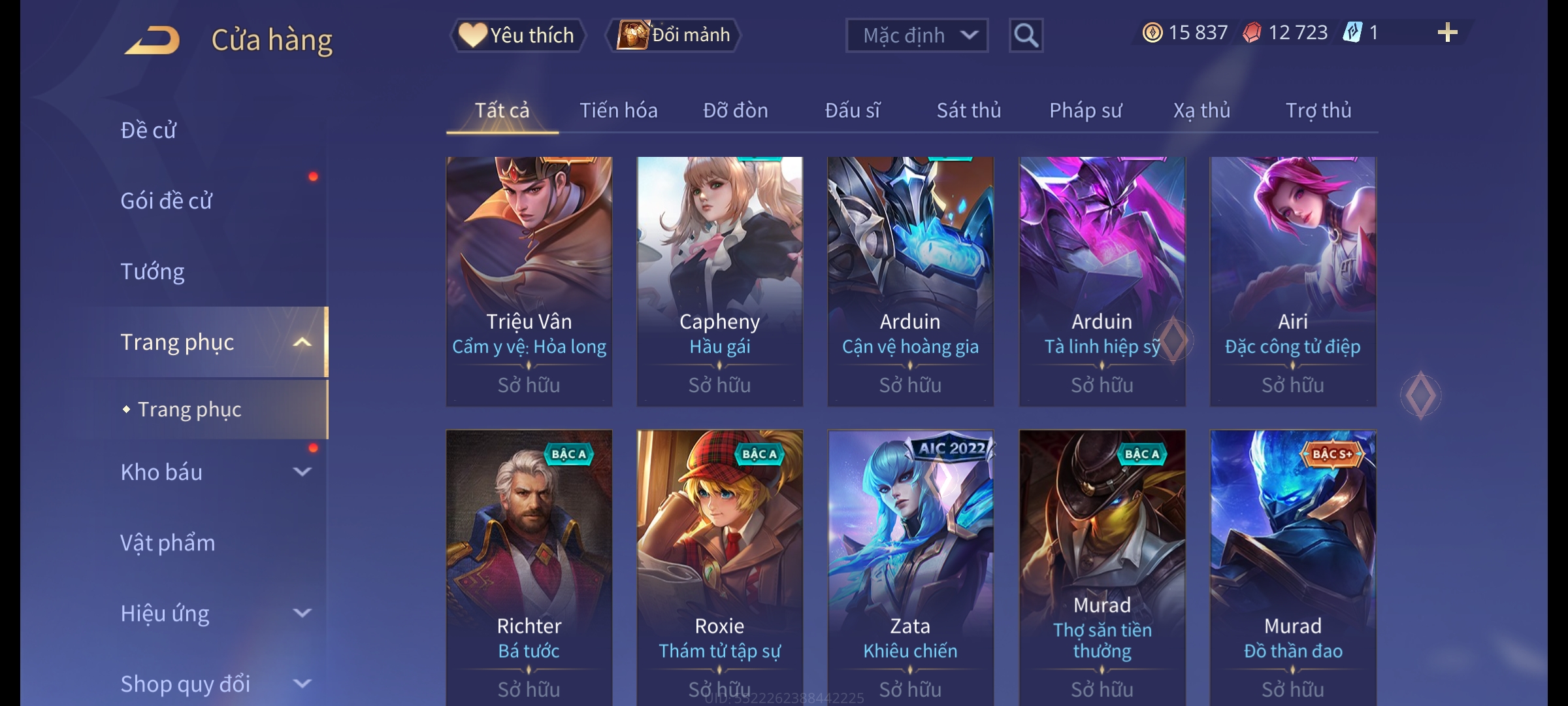
Task: Open the Mặc định sort dropdown
Action: pyautogui.click(x=917, y=35)
